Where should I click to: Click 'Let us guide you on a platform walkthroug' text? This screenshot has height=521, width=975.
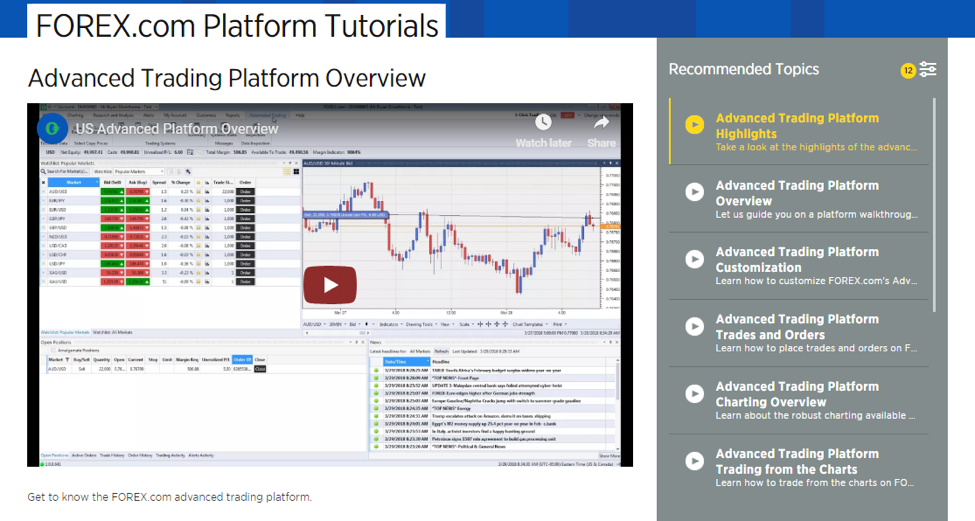pos(816,214)
